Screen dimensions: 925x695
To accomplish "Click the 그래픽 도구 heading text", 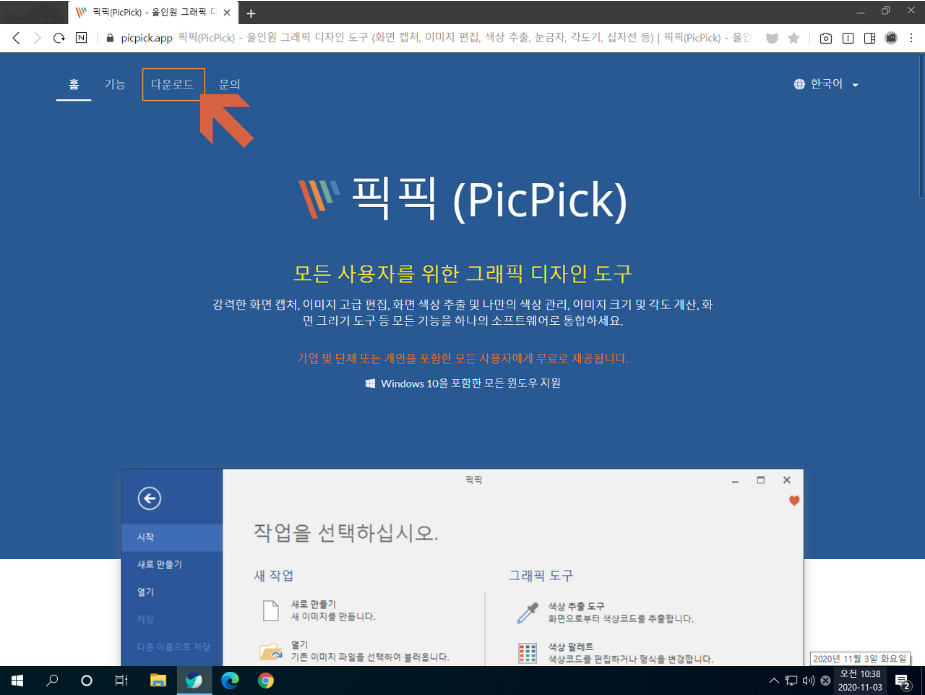I will [541, 576].
